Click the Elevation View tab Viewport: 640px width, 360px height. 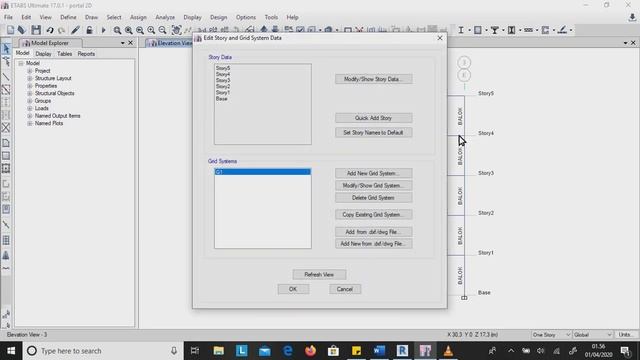click(170, 43)
